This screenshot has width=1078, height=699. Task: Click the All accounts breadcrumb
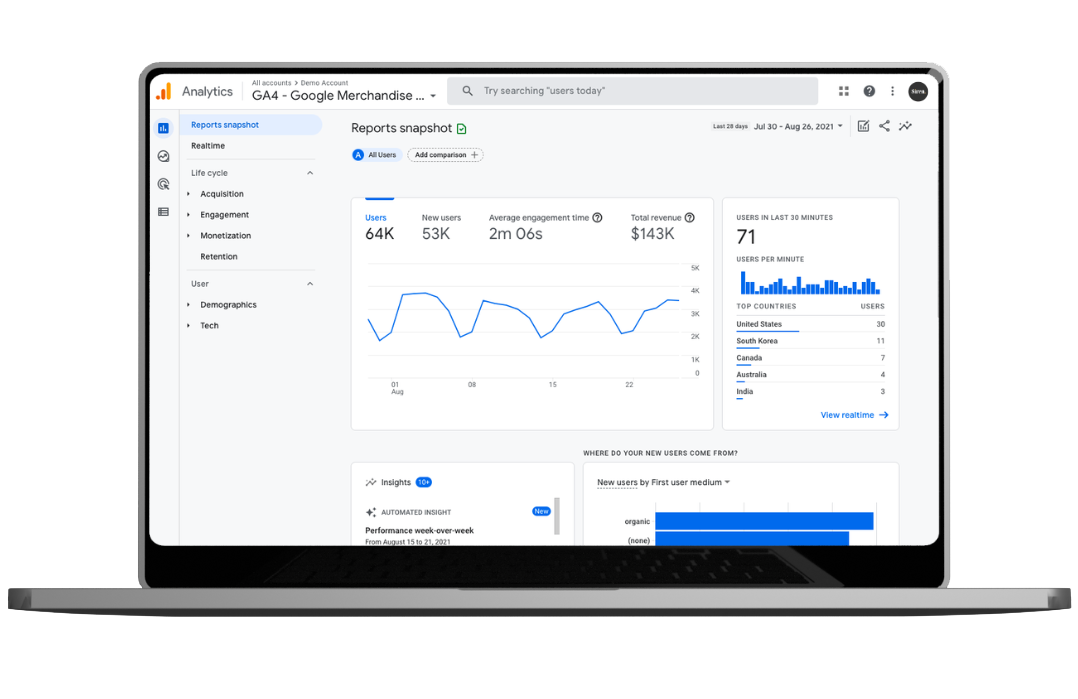(x=271, y=82)
